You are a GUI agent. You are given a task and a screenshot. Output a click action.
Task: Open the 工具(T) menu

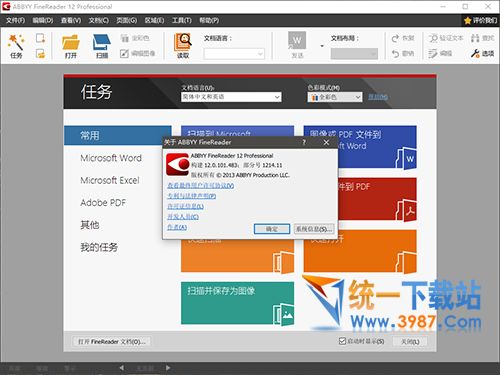[x=182, y=20]
